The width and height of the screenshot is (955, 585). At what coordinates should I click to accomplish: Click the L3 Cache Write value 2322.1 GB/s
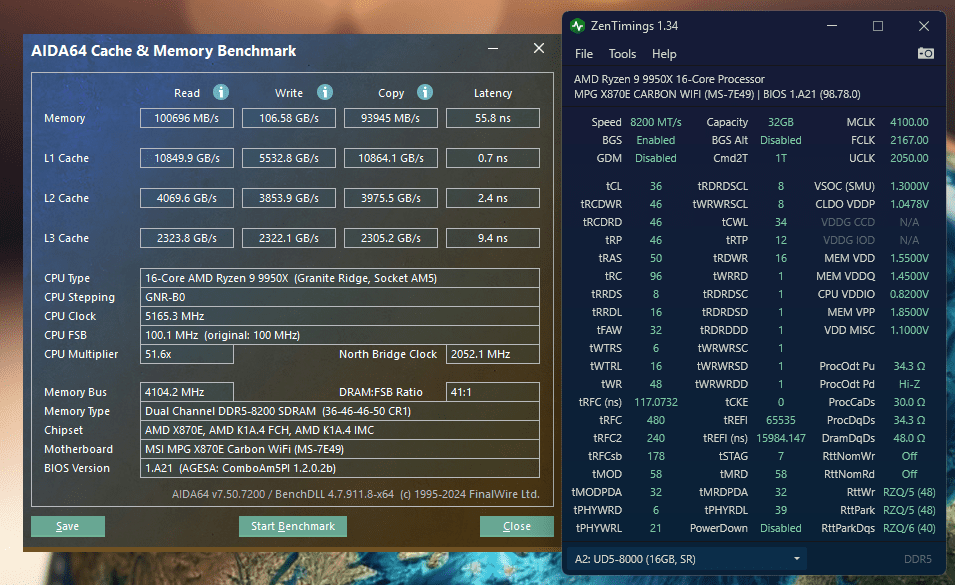tap(289, 238)
